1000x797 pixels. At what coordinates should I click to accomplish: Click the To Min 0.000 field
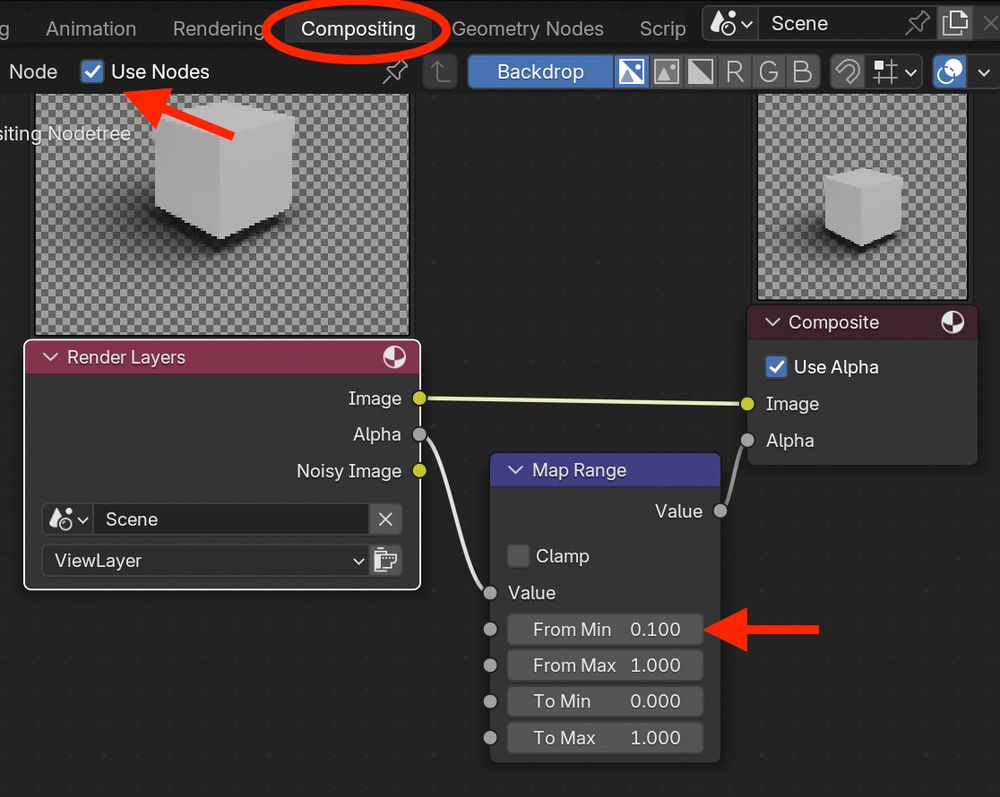[605, 701]
